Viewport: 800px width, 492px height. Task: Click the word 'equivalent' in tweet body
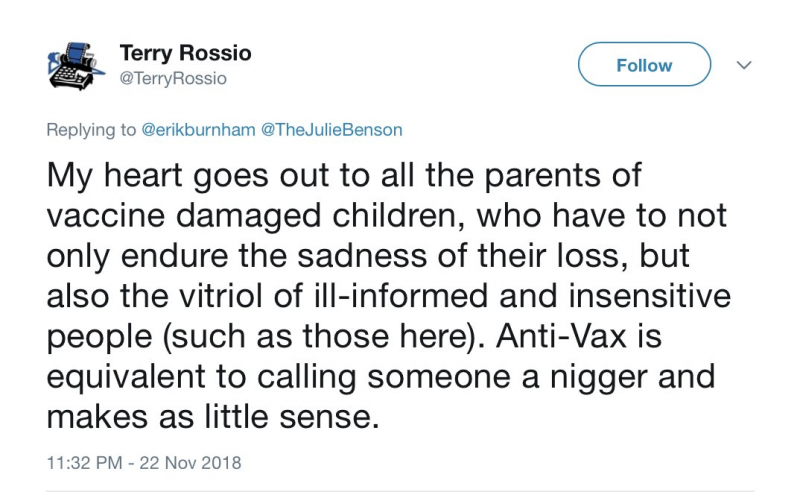pos(127,378)
